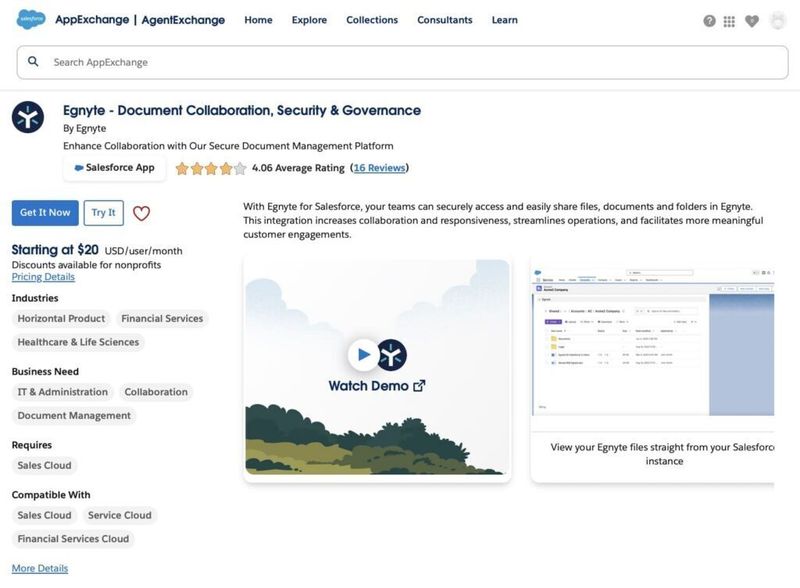This screenshot has width=800, height=588.
Task: Click the 'Starting at $20' price text
Action: pos(55,250)
